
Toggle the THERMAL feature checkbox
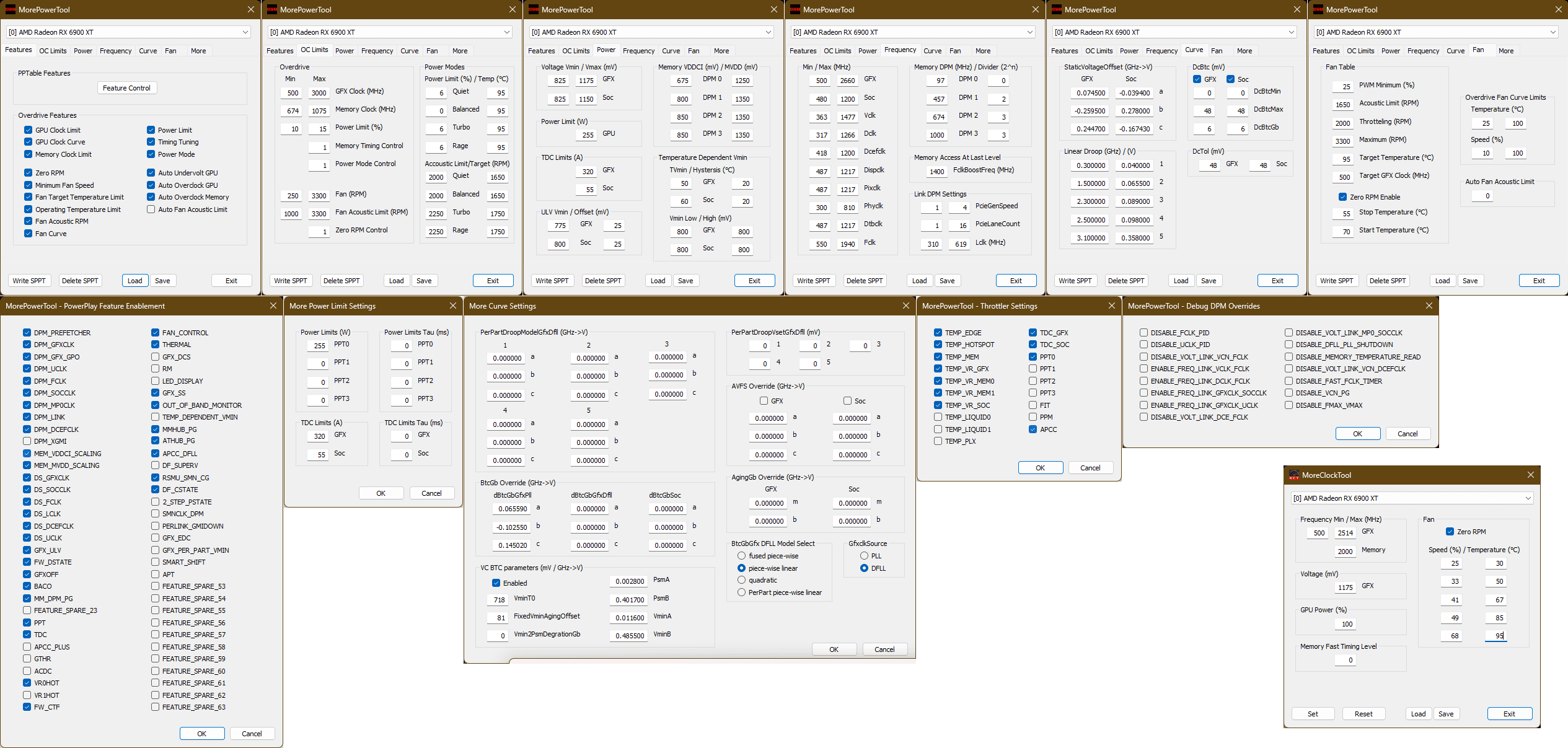tap(155, 345)
